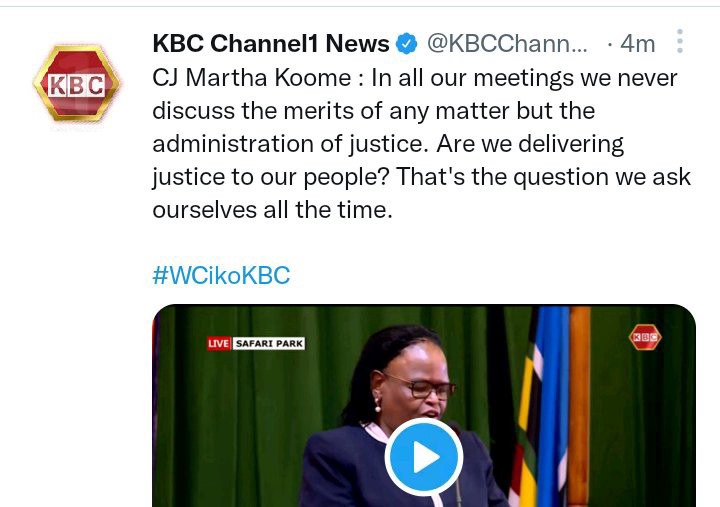Open KBC Channel1 News display name

coord(271,44)
